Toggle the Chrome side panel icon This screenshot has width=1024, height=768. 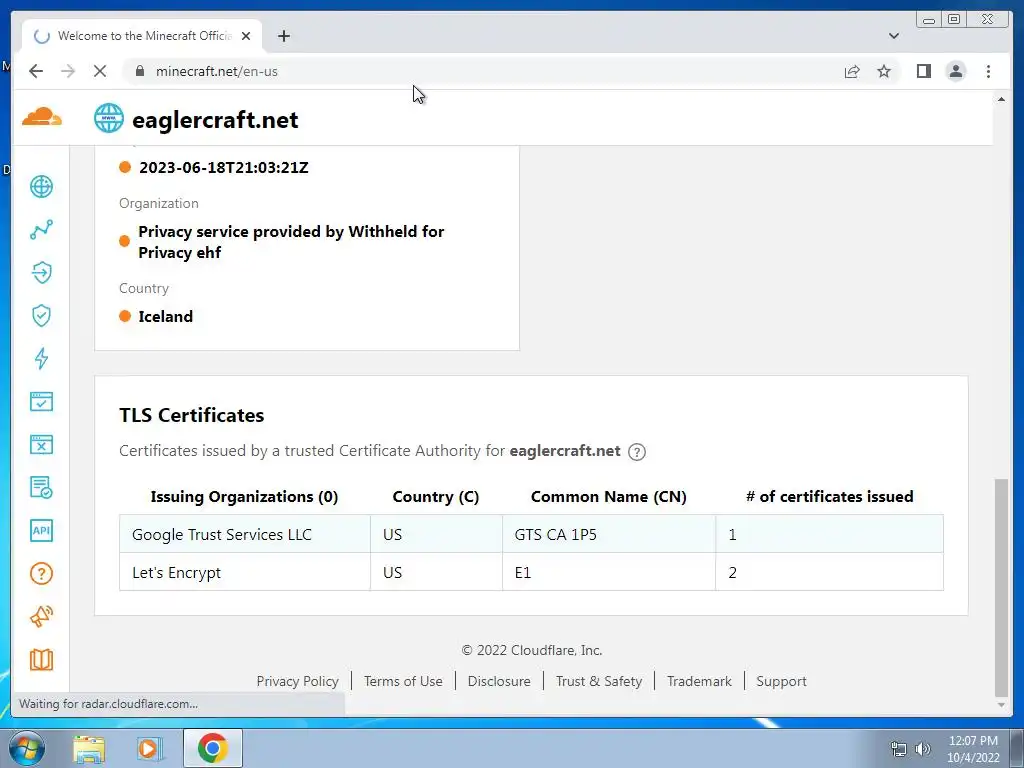[x=923, y=71]
